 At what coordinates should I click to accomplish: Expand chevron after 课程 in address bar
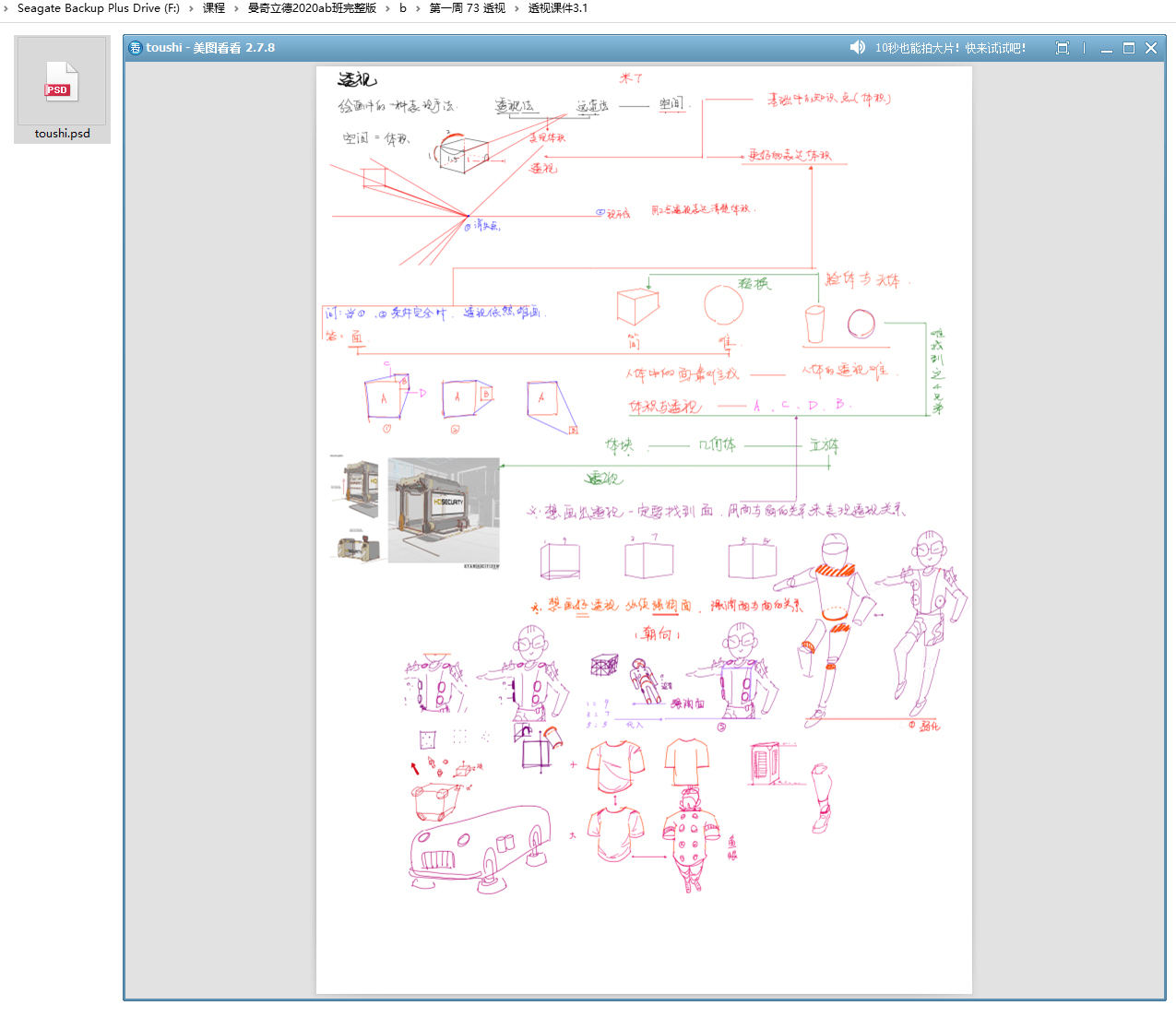236,8
